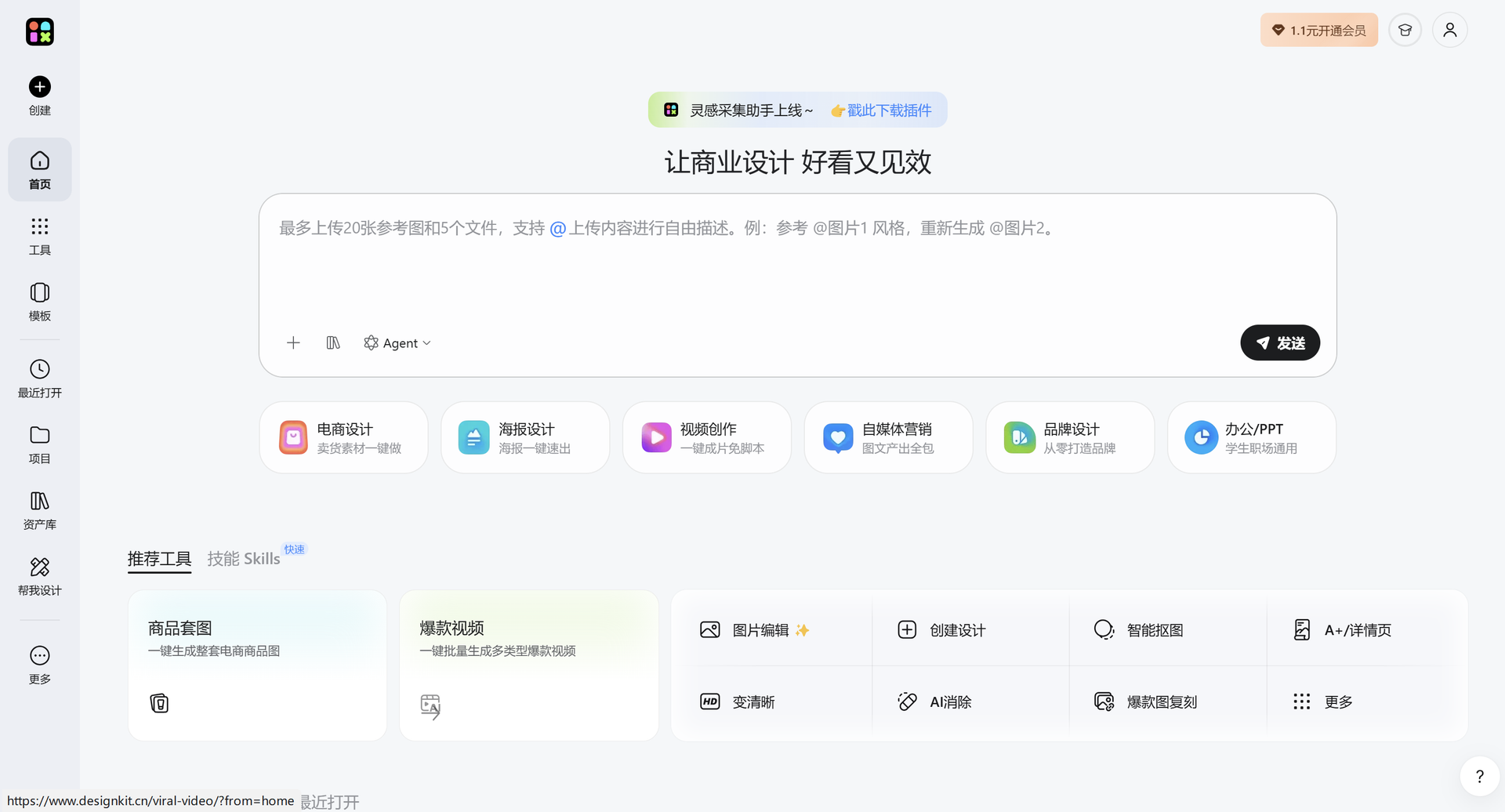Click the 发送 send button
The height and width of the screenshot is (812, 1505).
(x=1280, y=343)
